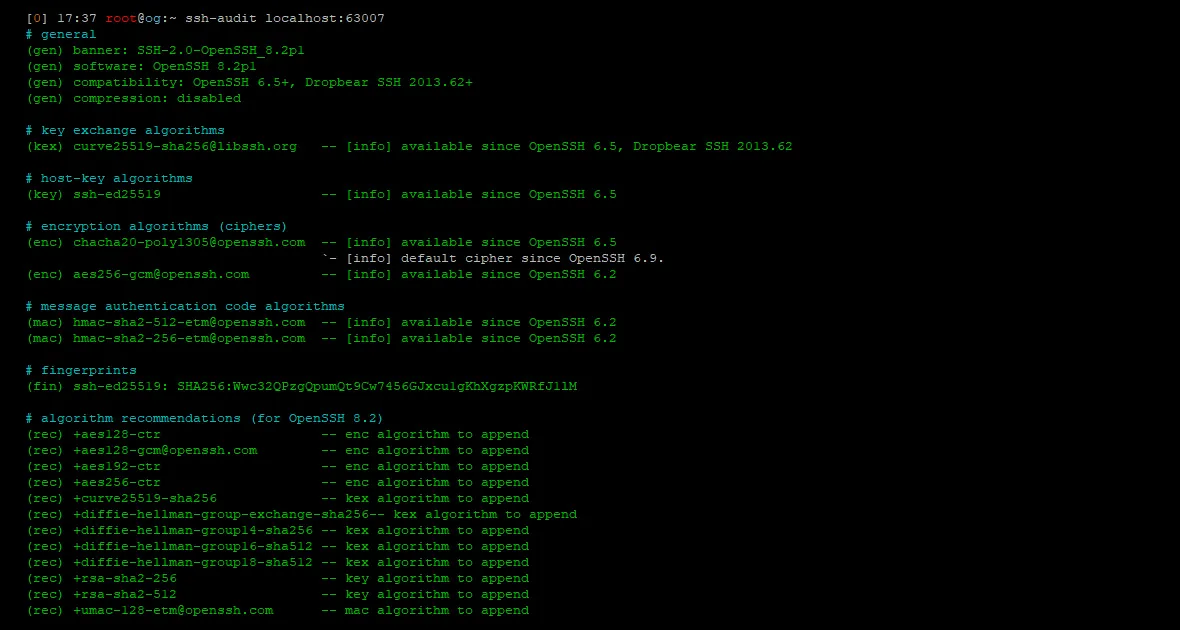Click the SHA256 fingerprint string for ssh-ed25519
1180x630 pixels.
point(377,386)
